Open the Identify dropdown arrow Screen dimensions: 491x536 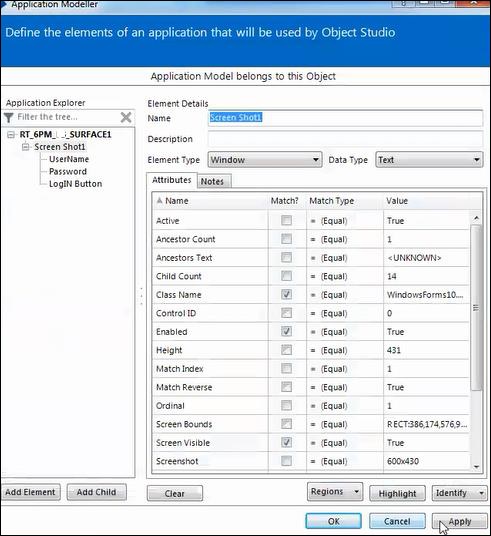click(x=481, y=493)
